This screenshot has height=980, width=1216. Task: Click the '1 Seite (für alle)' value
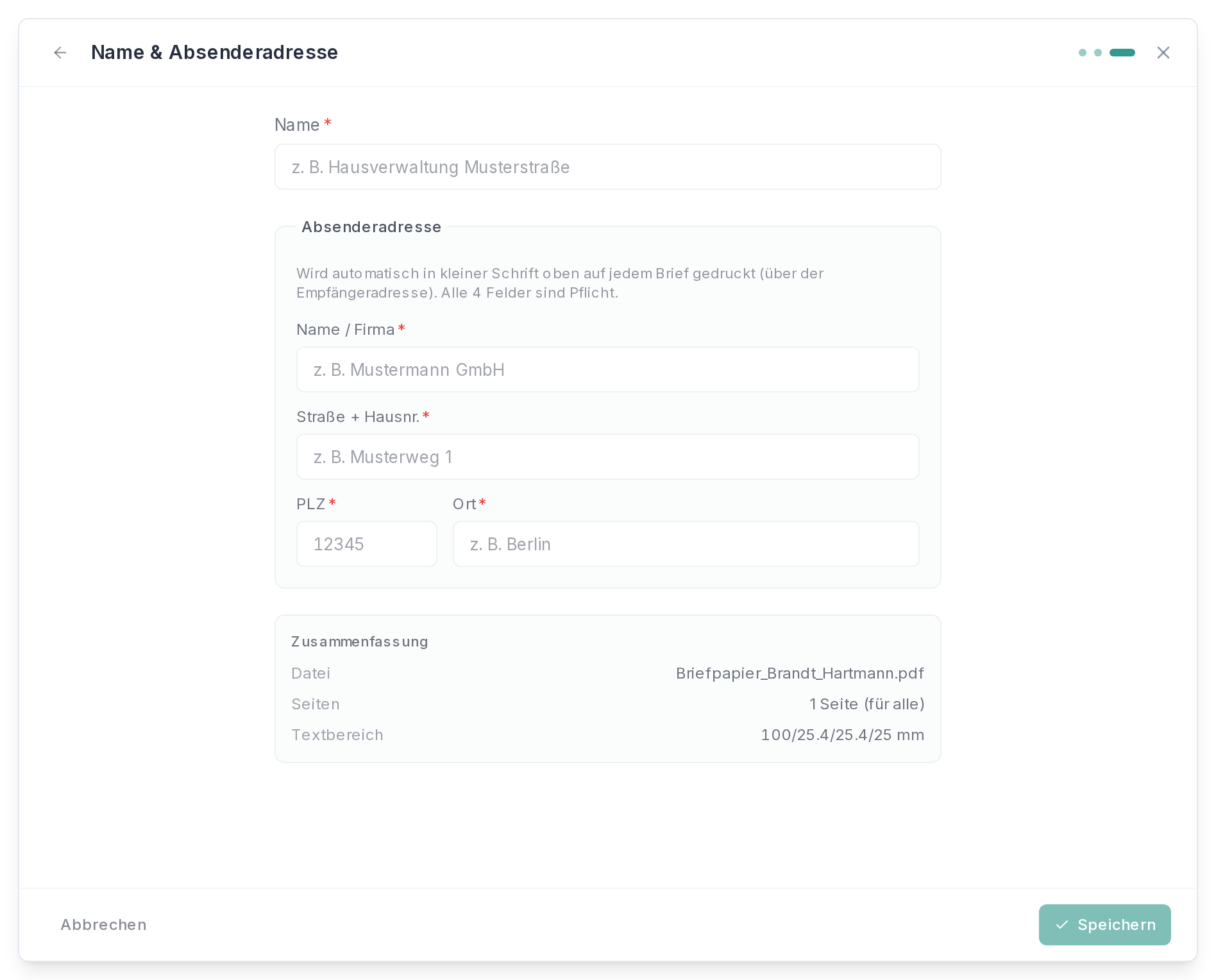pyautogui.click(x=866, y=704)
